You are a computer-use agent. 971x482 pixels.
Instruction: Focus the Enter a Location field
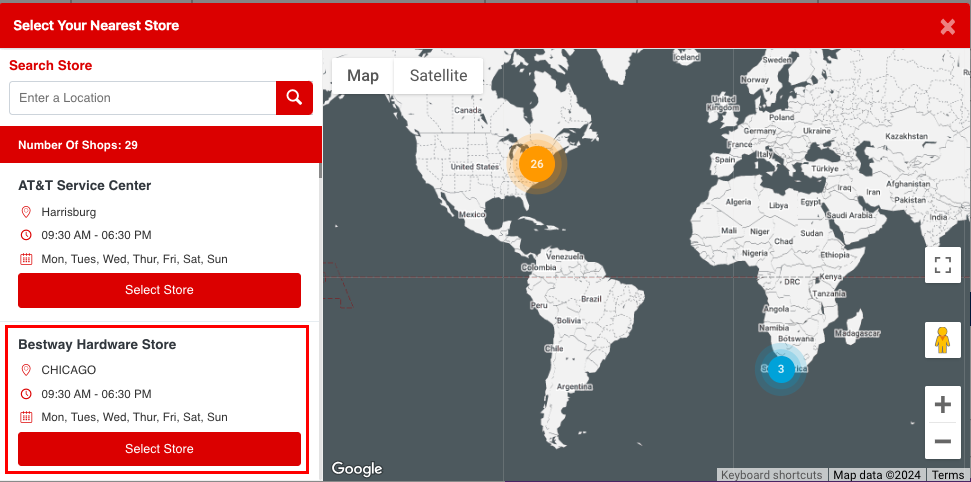pyautogui.click(x=142, y=98)
